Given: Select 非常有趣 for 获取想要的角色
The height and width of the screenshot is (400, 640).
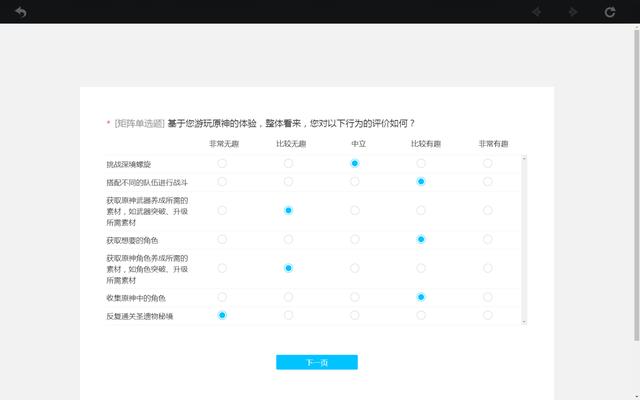Looking at the screenshot, I should click(x=487, y=240).
